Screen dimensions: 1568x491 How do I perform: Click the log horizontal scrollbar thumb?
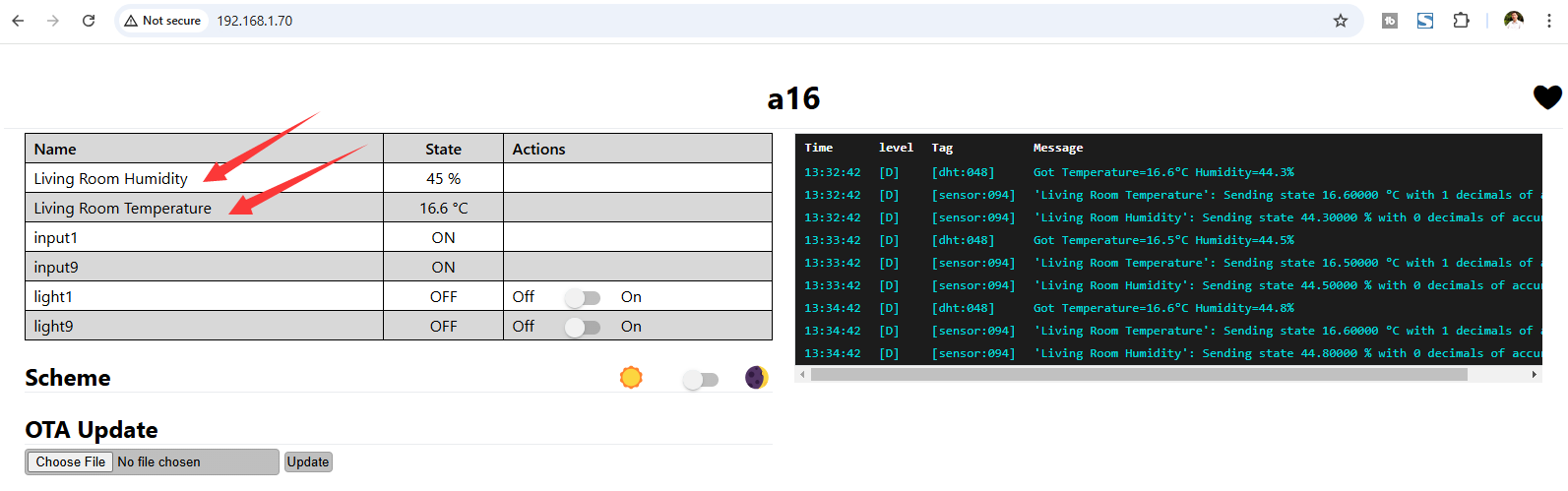[1138, 375]
